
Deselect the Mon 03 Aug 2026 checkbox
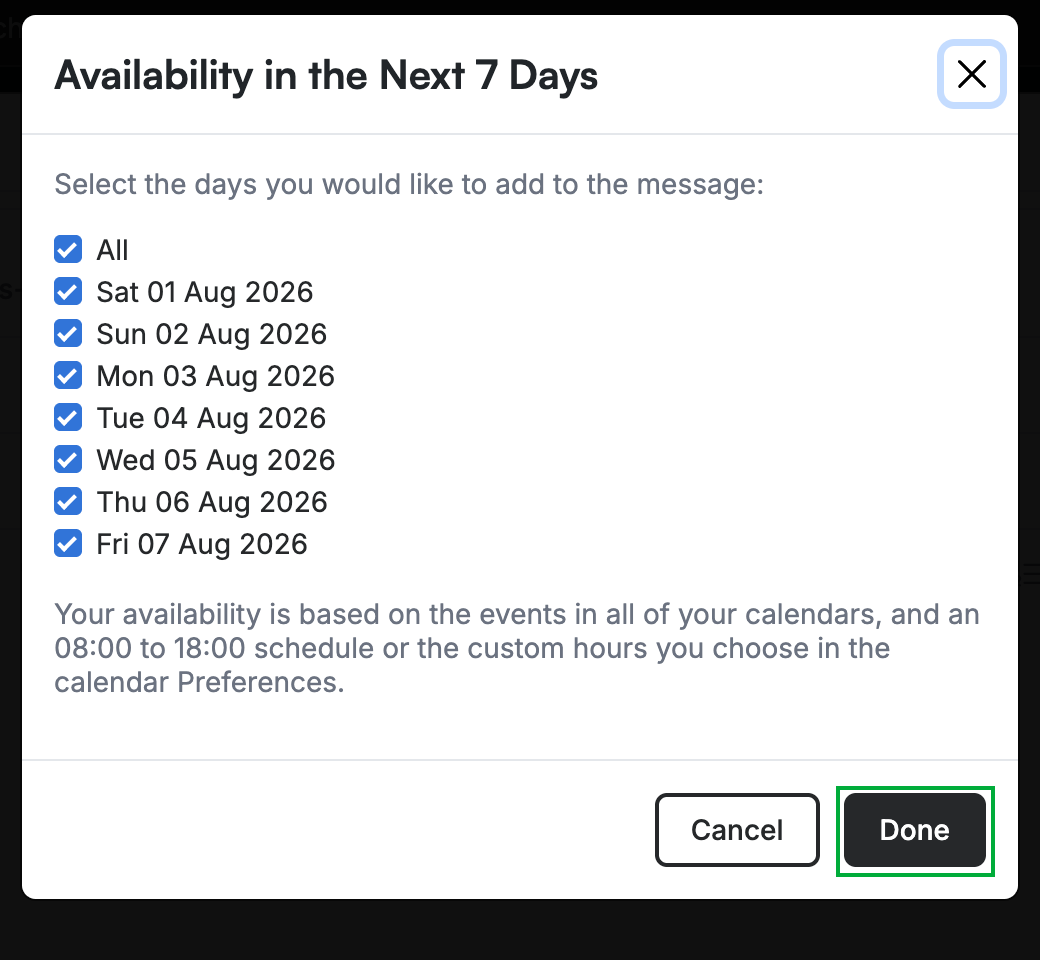[x=68, y=376]
